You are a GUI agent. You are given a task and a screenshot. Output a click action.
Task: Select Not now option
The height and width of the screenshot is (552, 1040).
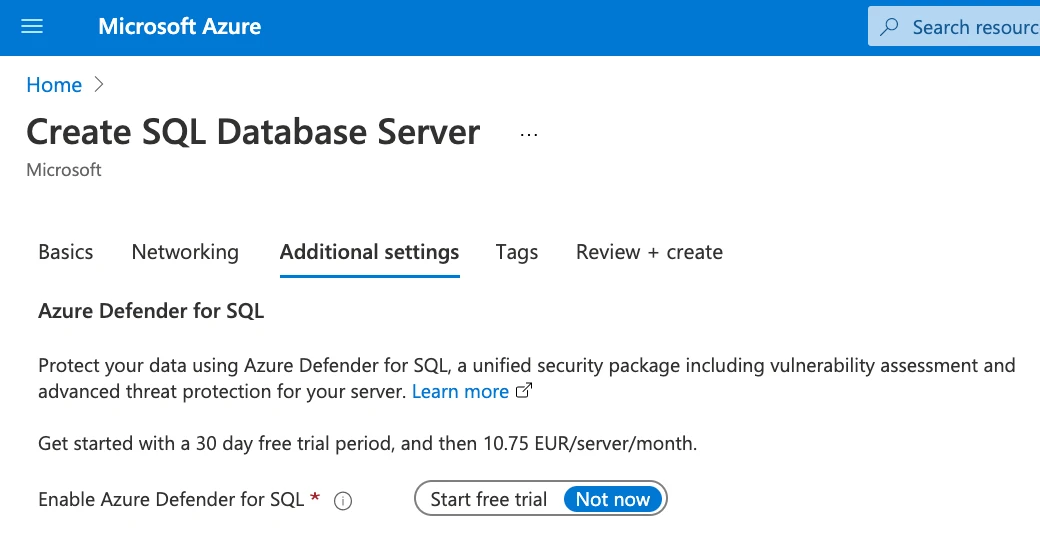tap(613, 499)
